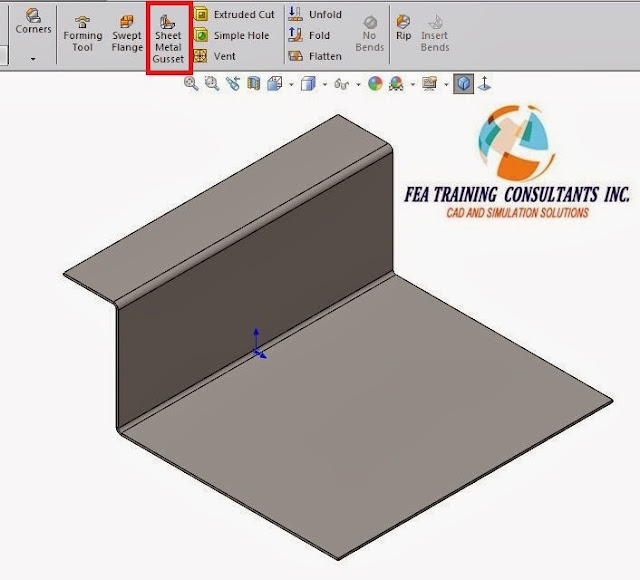Expand the View Settings dropdown arrow

(x=446, y=84)
